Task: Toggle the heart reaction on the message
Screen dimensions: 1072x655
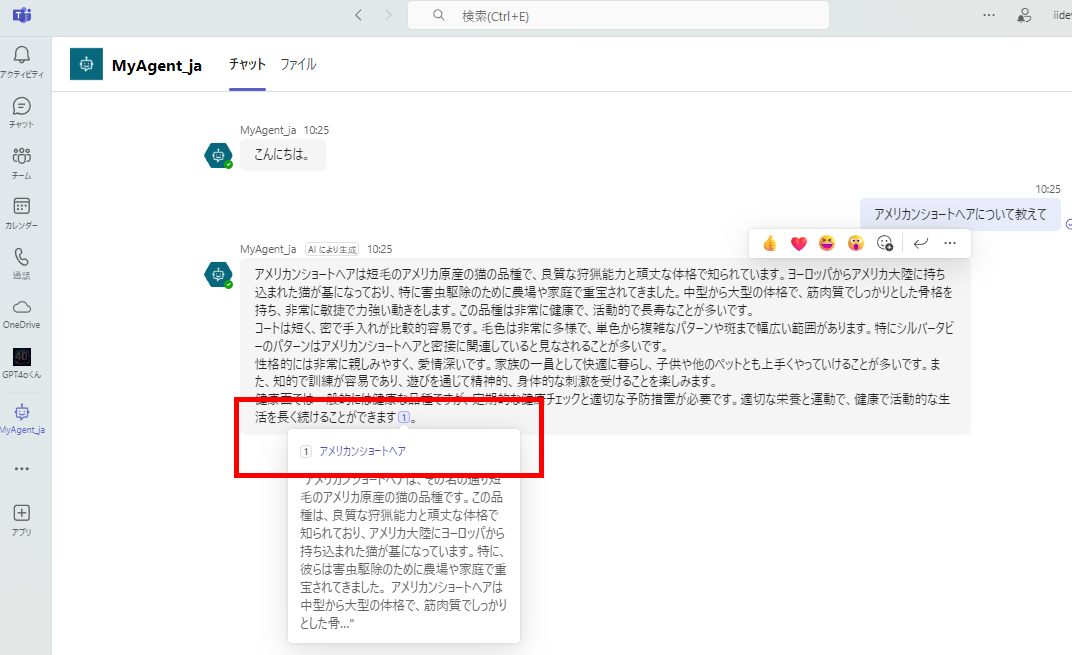Action: coord(798,242)
